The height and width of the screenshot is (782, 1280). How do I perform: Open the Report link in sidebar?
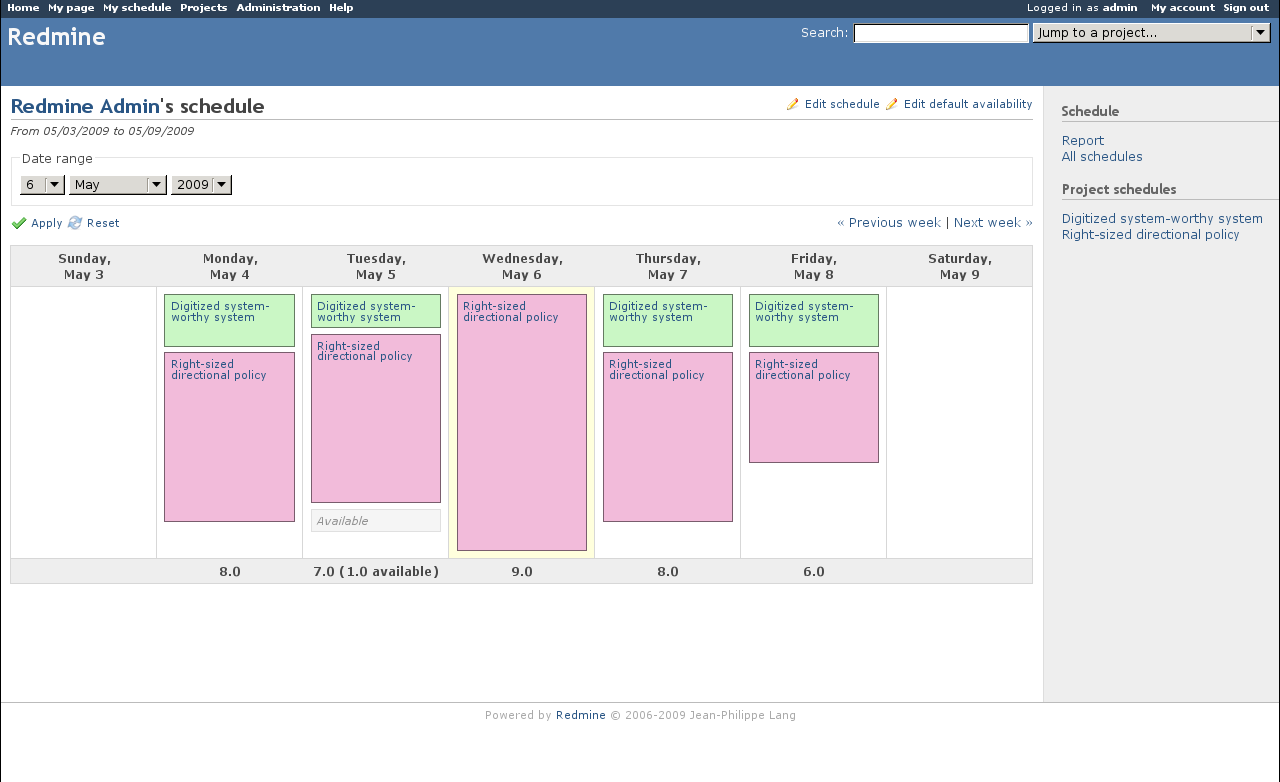click(x=1083, y=141)
